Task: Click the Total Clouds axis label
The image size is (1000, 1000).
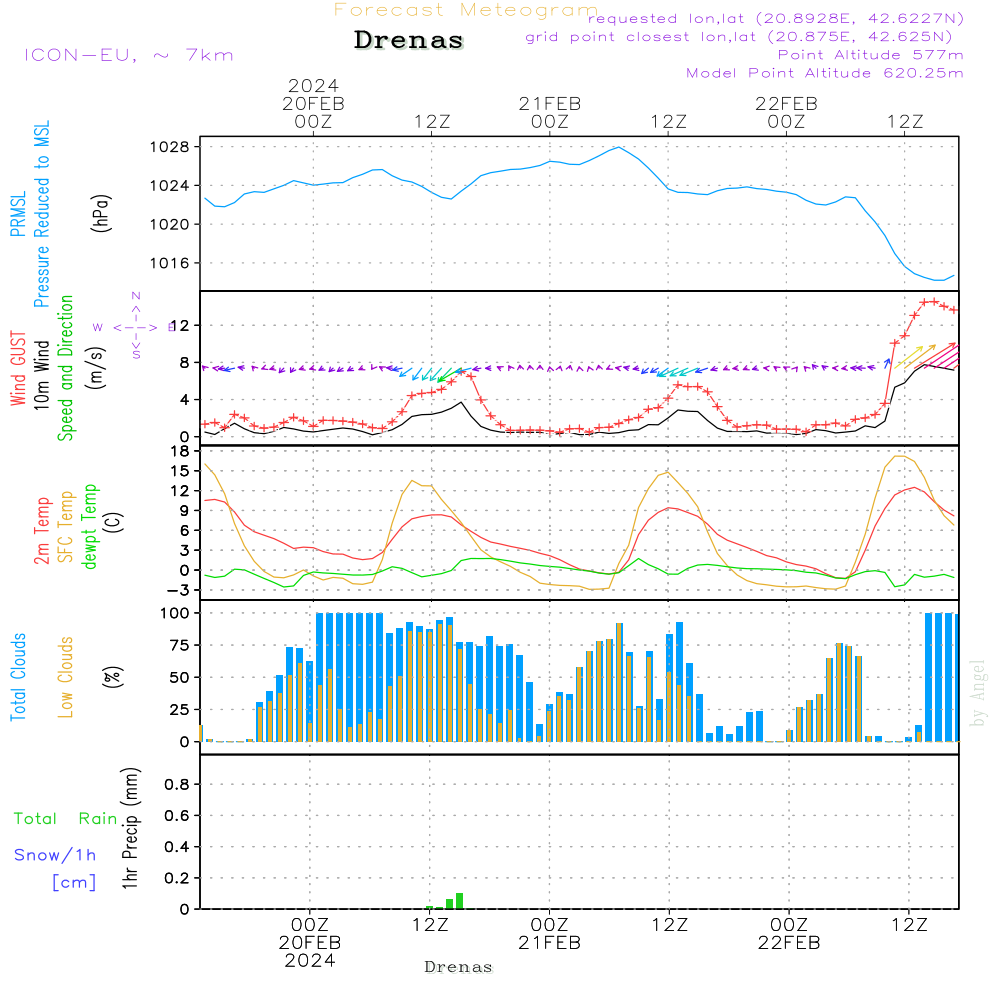Action: [x=18, y=677]
